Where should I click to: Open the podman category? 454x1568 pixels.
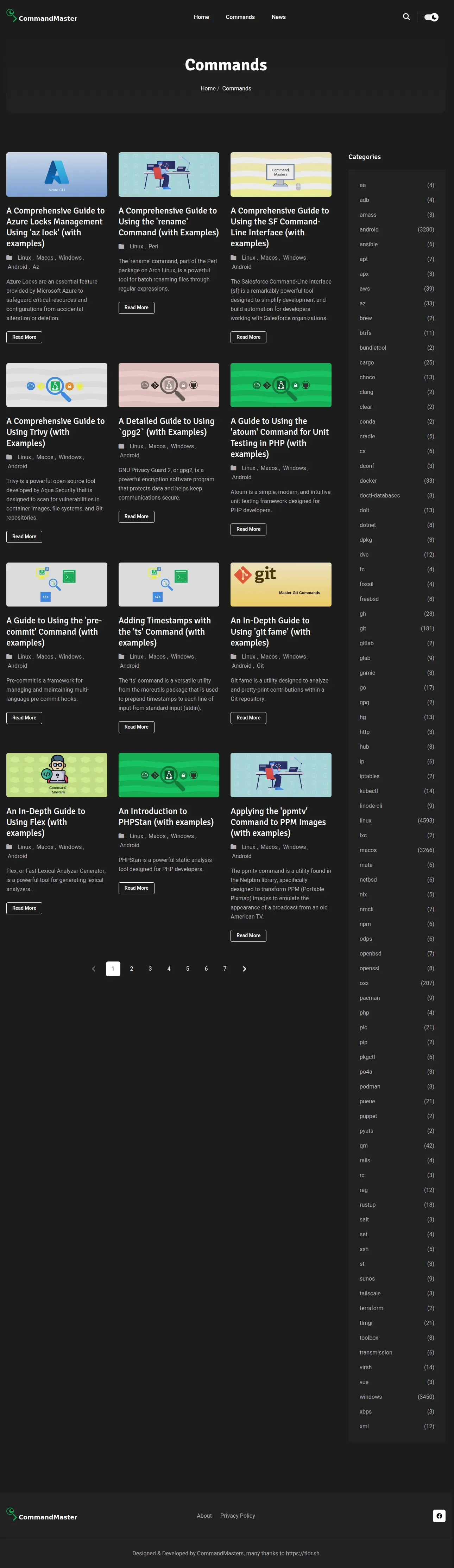(397, 1086)
